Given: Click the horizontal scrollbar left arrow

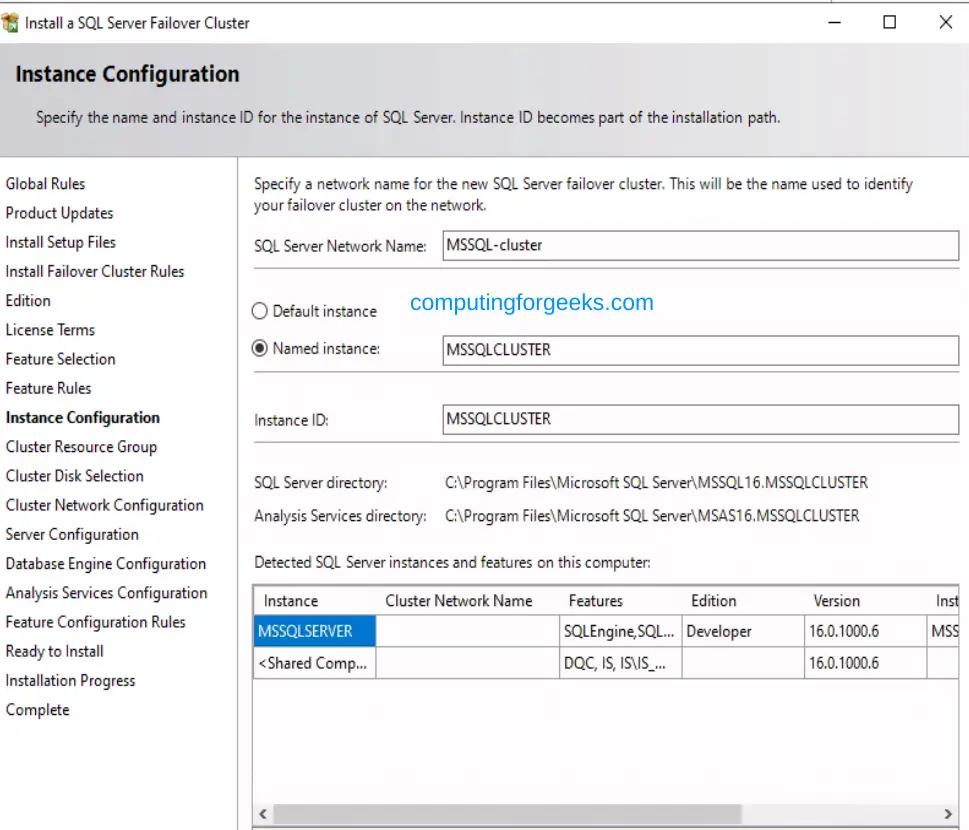Looking at the screenshot, I should 263,813.
